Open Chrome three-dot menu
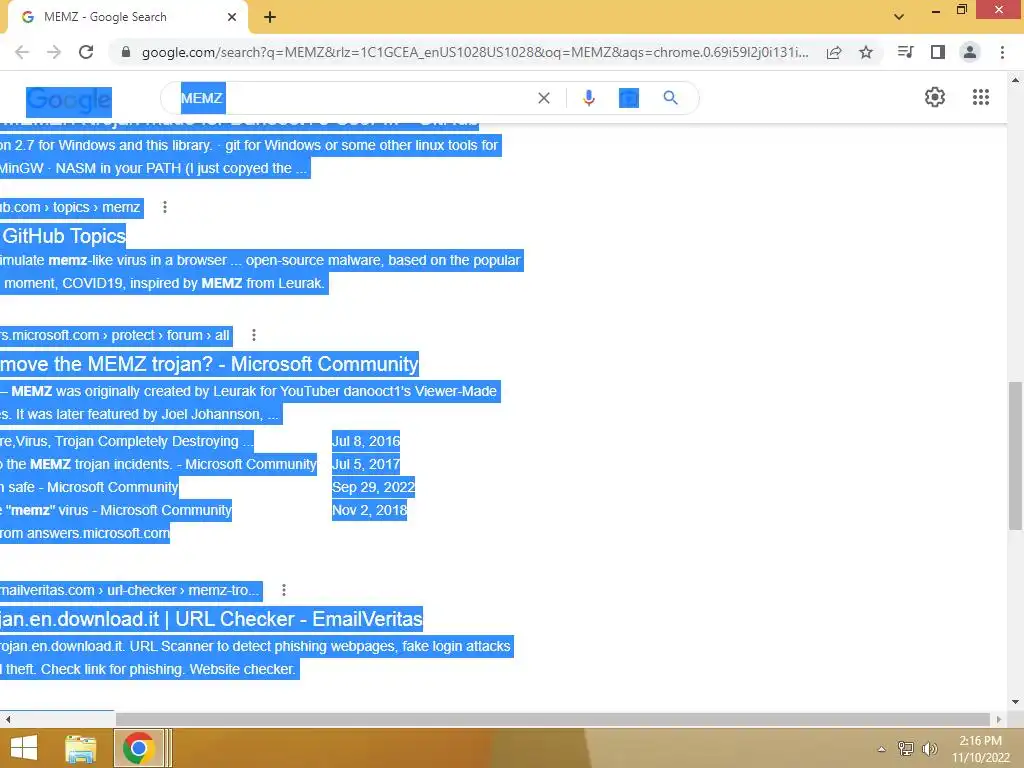Image resolution: width=1024 pixels, height=768 pixels. [x=1002, y=52]
